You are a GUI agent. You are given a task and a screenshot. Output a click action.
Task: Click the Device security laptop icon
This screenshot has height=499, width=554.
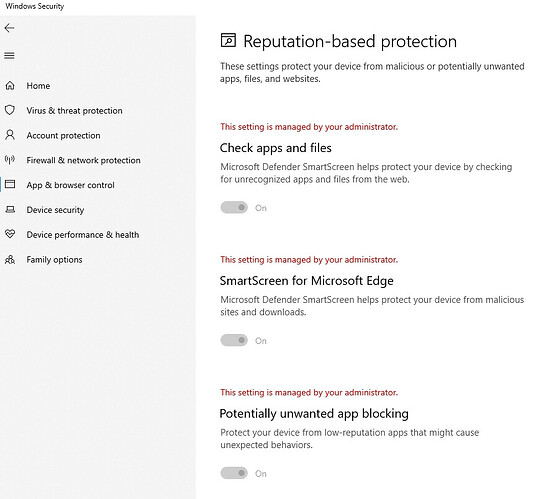pyautogui.click(x=10, y=210)
